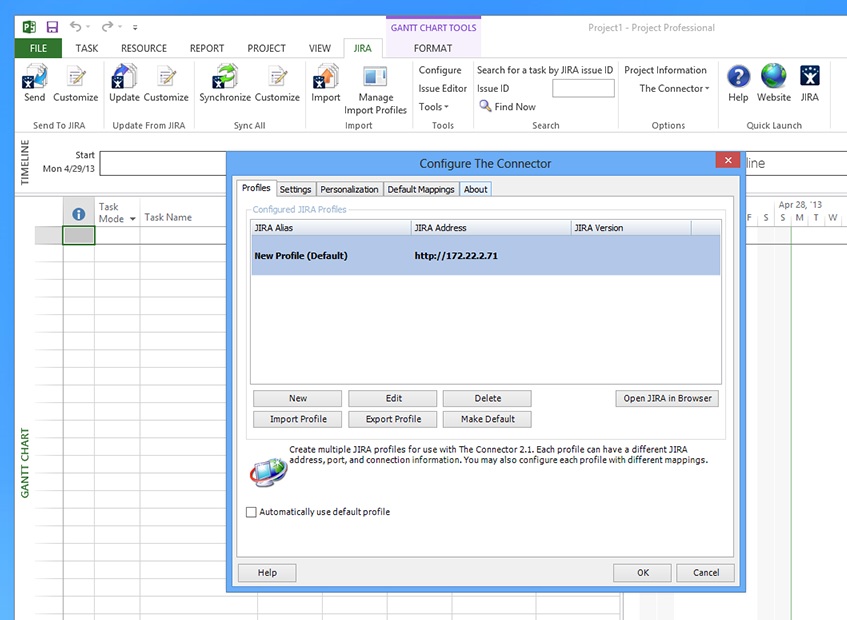Click the New profile button
Screen dimensions: 847x620
click(298, 399)
